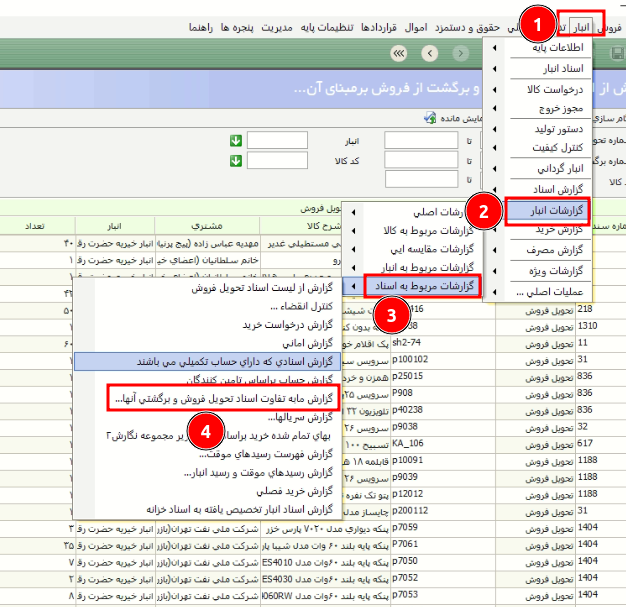Image resolution: width=626 pixels, height=607 pixels.
Task: Expand درخواست کالا submenu
Action: pyautogui.click(x=537, y=89)
